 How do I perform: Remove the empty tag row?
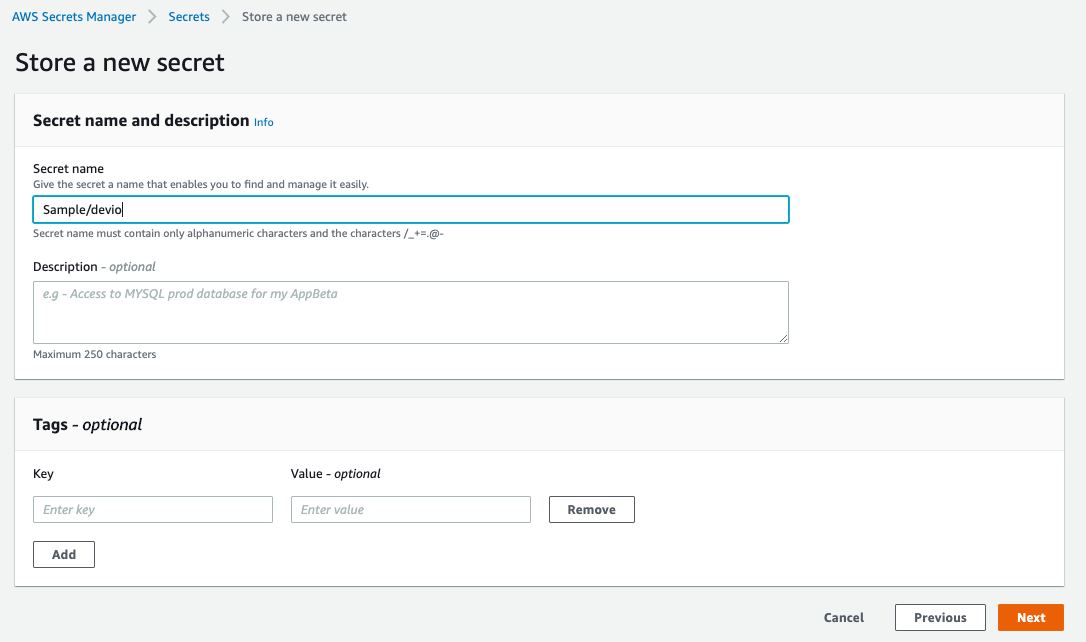(591, 509)
